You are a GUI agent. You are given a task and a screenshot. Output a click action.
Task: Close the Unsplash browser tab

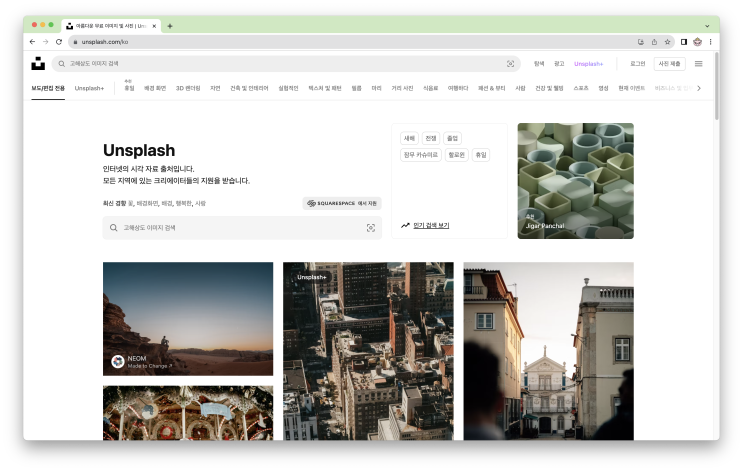[154, 26]
